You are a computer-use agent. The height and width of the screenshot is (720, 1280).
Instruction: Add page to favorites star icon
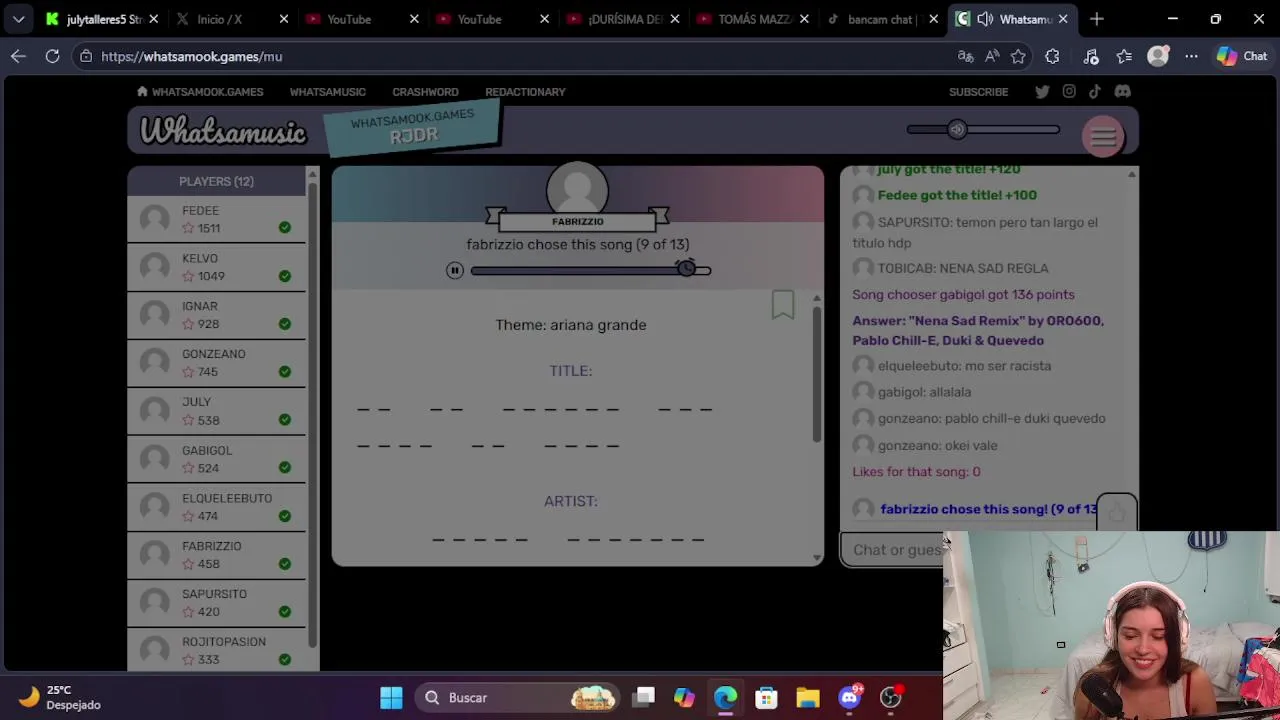pos(1018,57)
